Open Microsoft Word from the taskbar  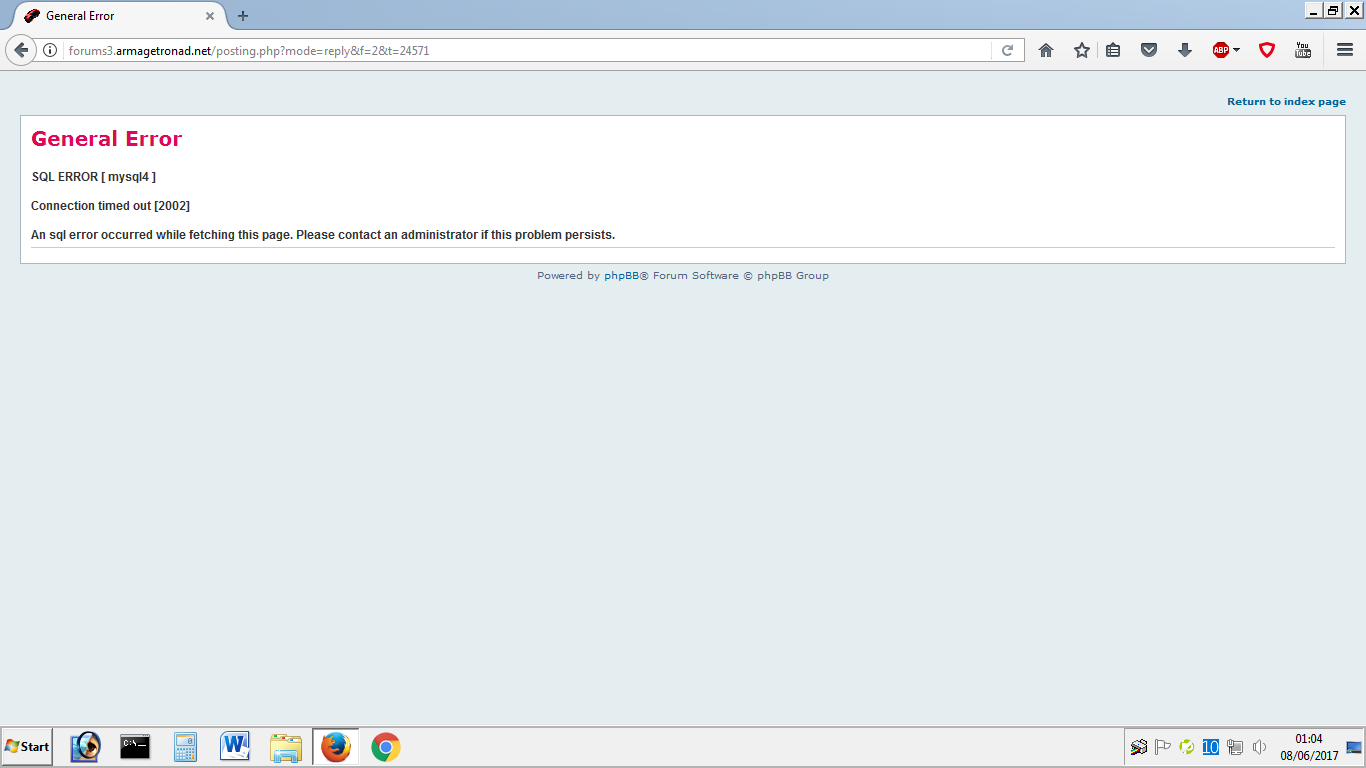235,747
